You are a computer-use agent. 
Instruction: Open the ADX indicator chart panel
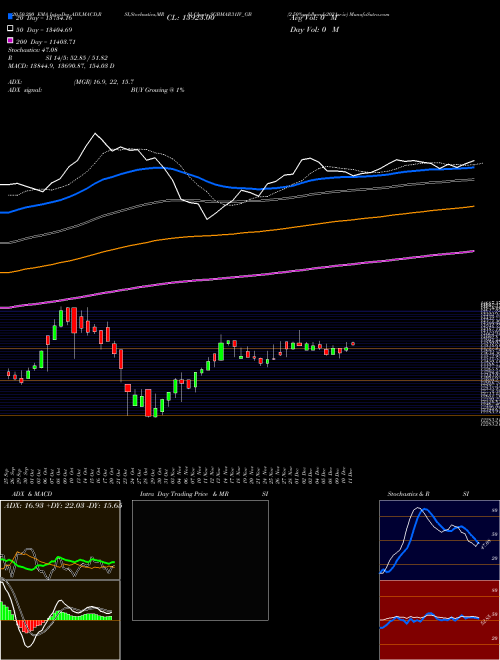tap(60, 540)
